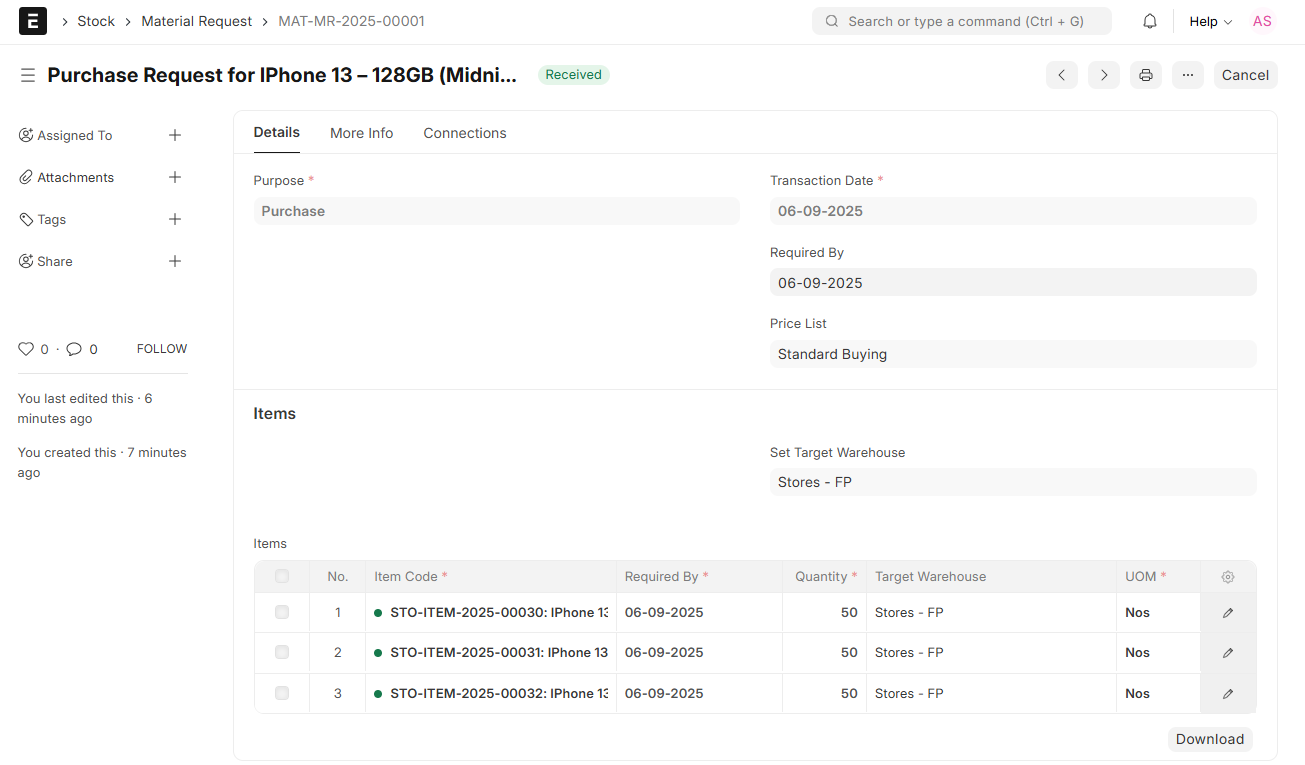Add assignee with Assigned To plus
The width and height of the screenshot is (1305, 765).
[x=175, y=135]
